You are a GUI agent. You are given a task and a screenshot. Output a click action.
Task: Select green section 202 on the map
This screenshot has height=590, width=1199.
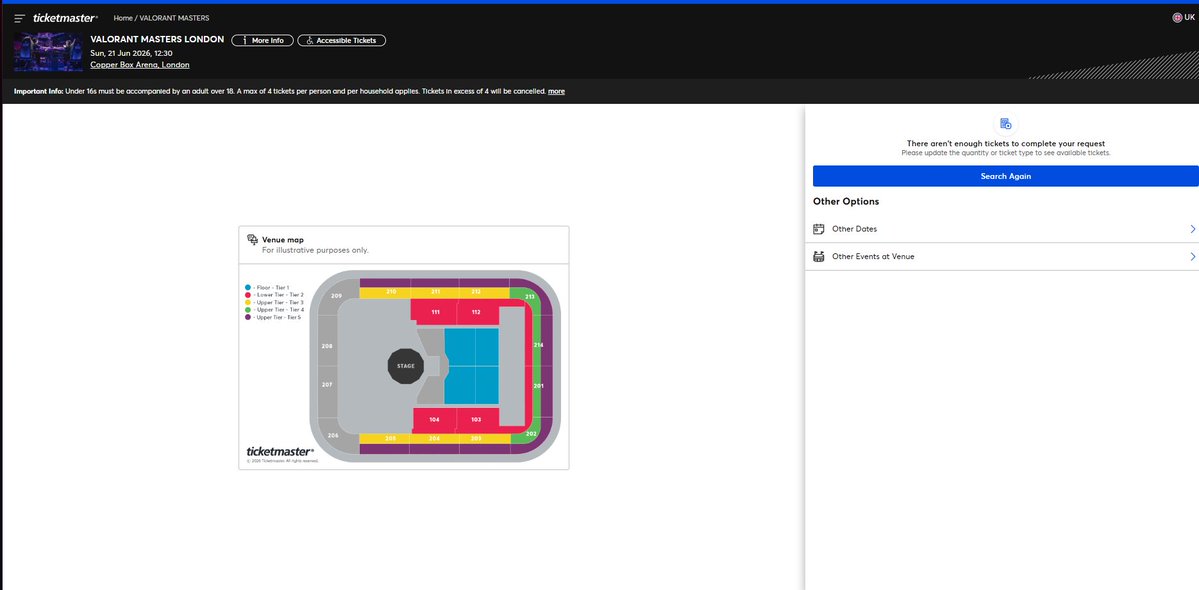point(531,434)
